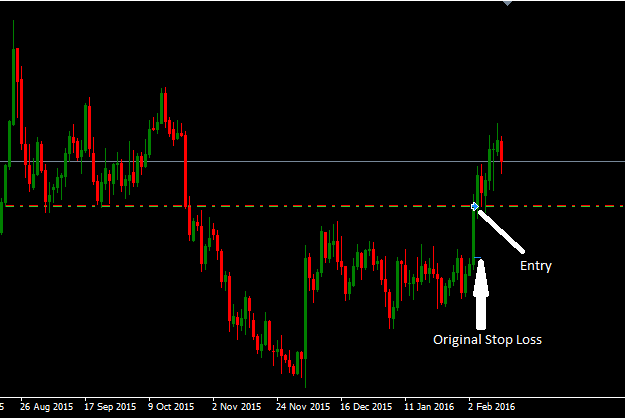Image resolution: width=625 pixels, height=418 pixels.
Task: Select the gray horizontal price line
Action: coord(312,161)
